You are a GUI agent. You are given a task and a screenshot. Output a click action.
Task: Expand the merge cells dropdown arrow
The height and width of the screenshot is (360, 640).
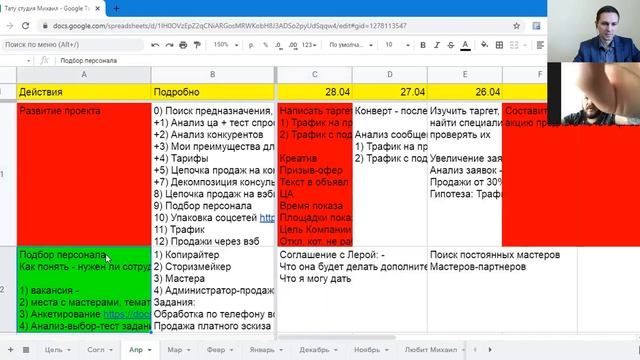525,45
